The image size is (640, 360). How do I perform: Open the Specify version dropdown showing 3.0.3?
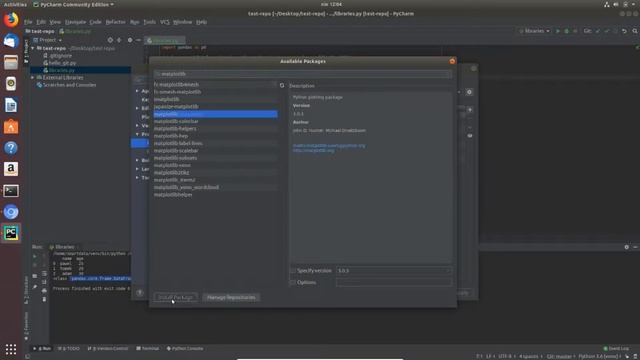coord(394,271)
